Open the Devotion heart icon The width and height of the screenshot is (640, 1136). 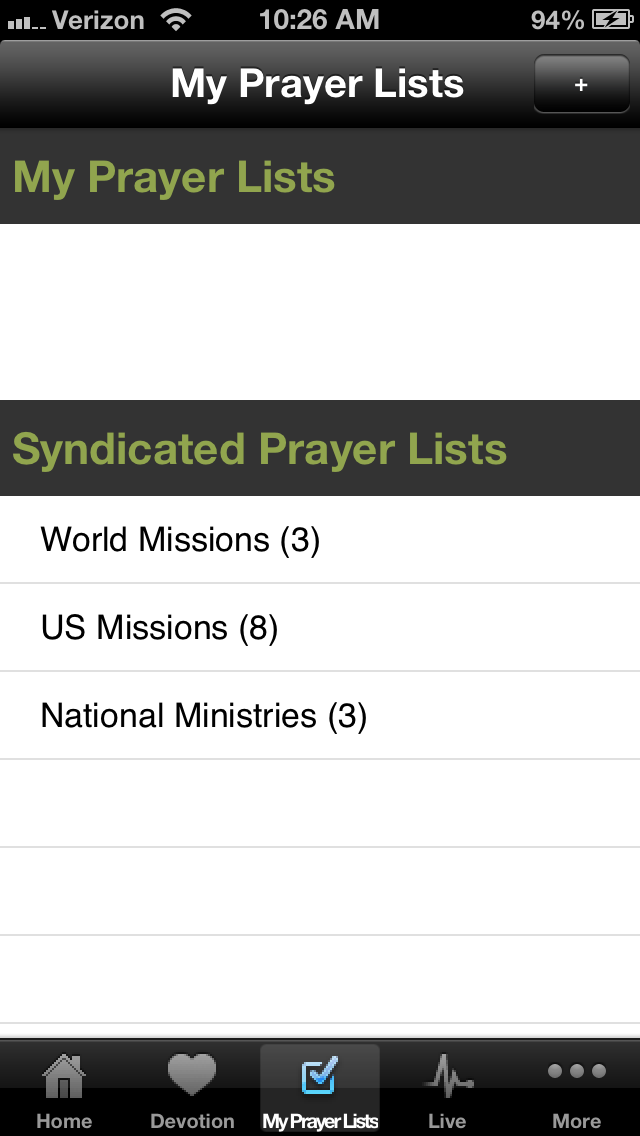[192, 1076]
